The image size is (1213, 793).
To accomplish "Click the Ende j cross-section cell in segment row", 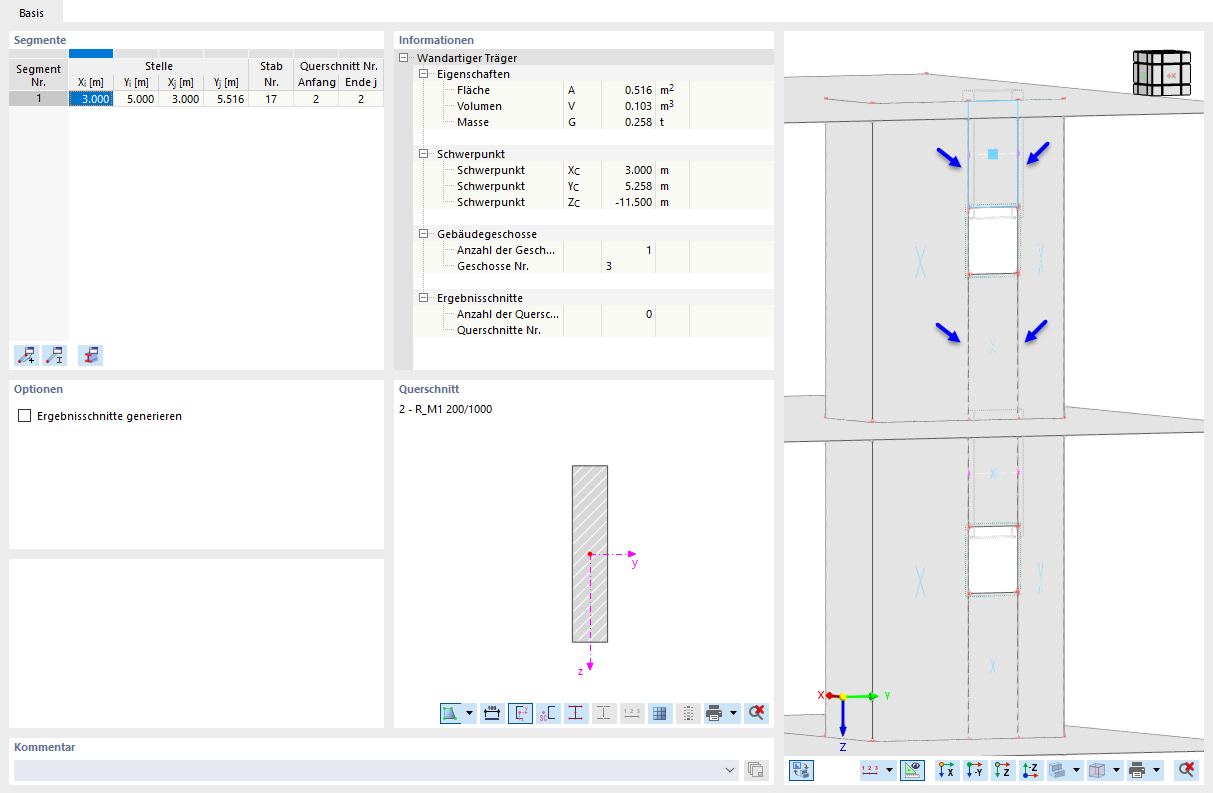I will (361, 99).
